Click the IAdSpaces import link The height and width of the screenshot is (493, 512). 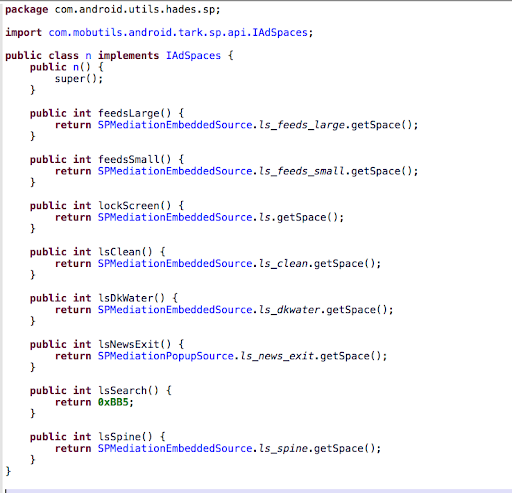tap(178, 33)
